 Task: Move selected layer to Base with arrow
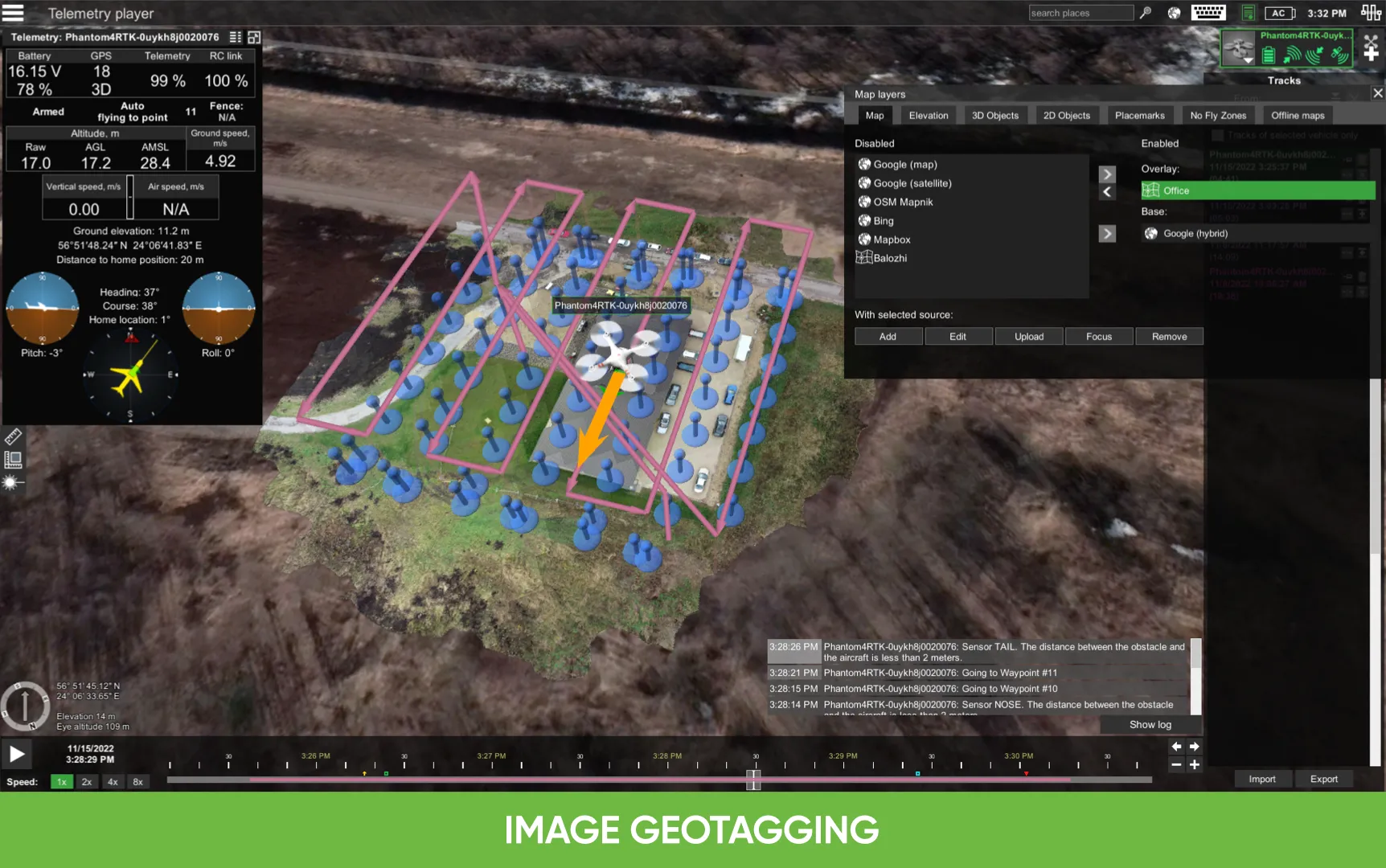pos(1107,234)
